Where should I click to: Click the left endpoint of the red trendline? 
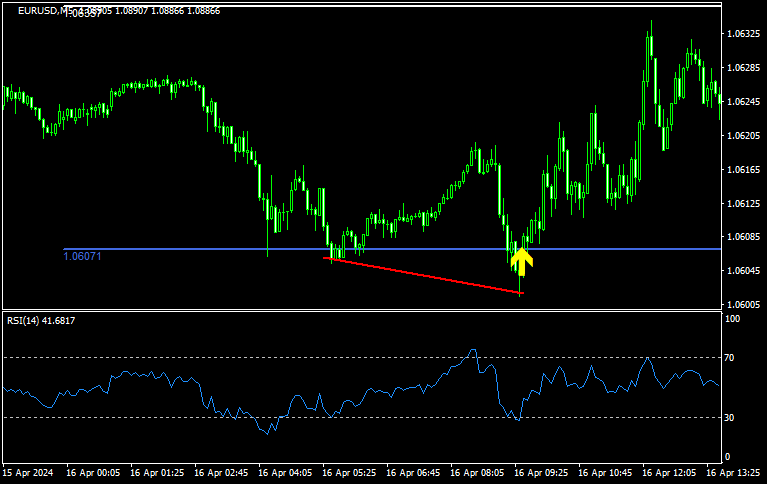tap(327, 259)
